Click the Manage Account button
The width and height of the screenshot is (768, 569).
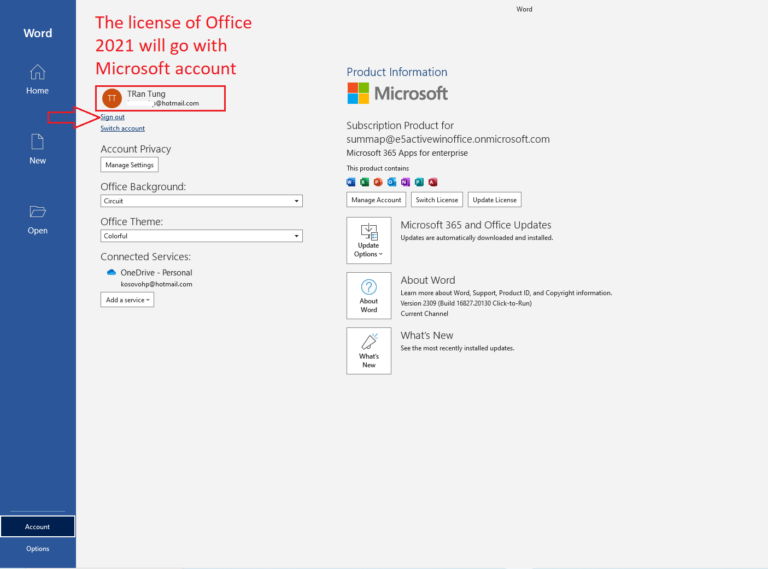tap(376, 200)
